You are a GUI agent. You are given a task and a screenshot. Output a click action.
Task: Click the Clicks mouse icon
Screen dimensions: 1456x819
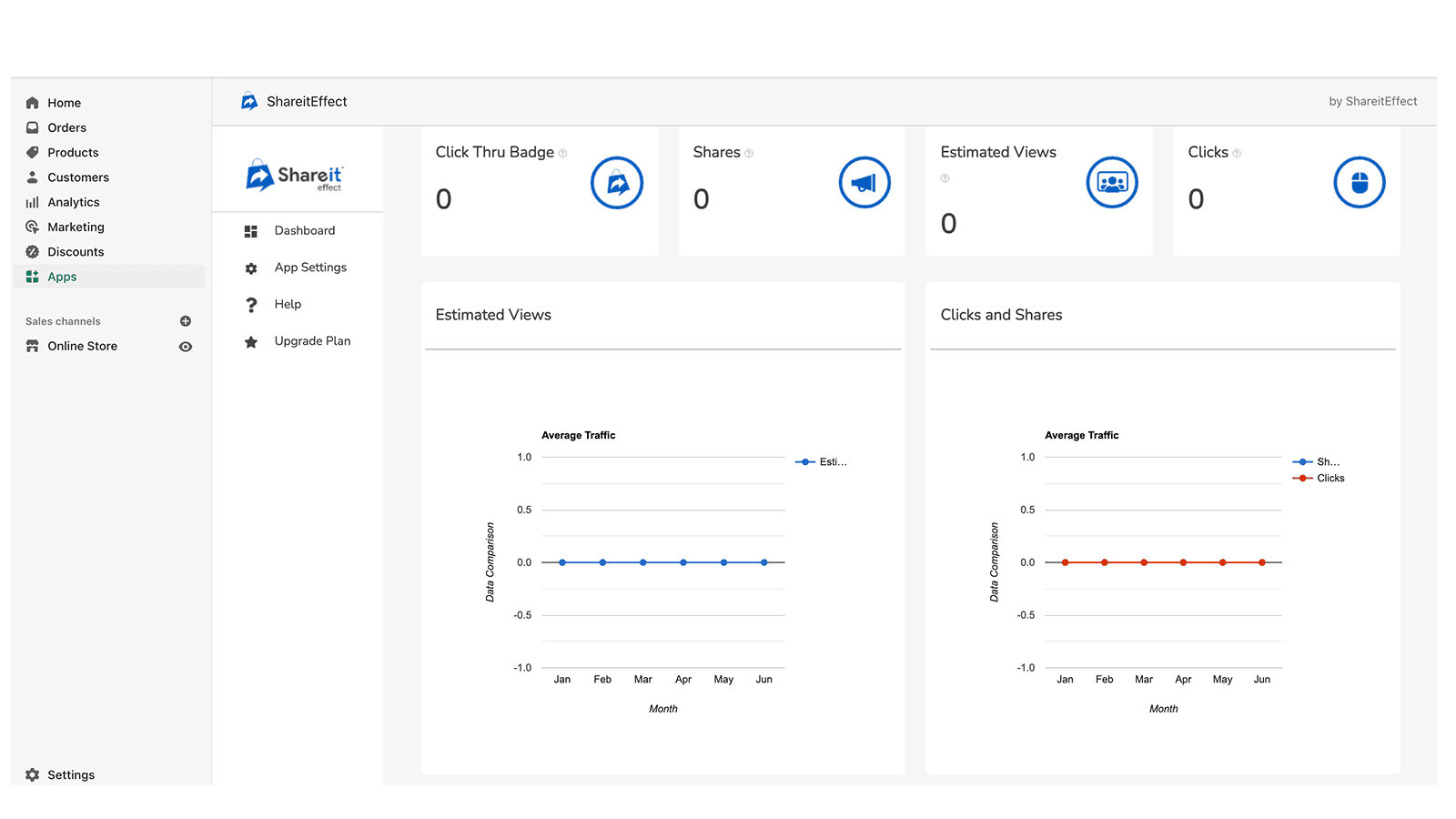tap(1359, 182)
